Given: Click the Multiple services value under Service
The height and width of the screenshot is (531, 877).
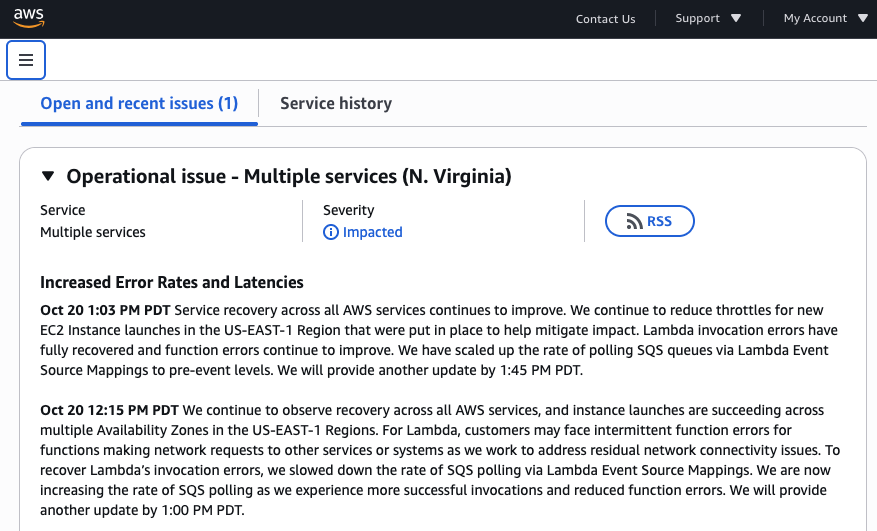Looking at the screenshot, I should [93, 232].
